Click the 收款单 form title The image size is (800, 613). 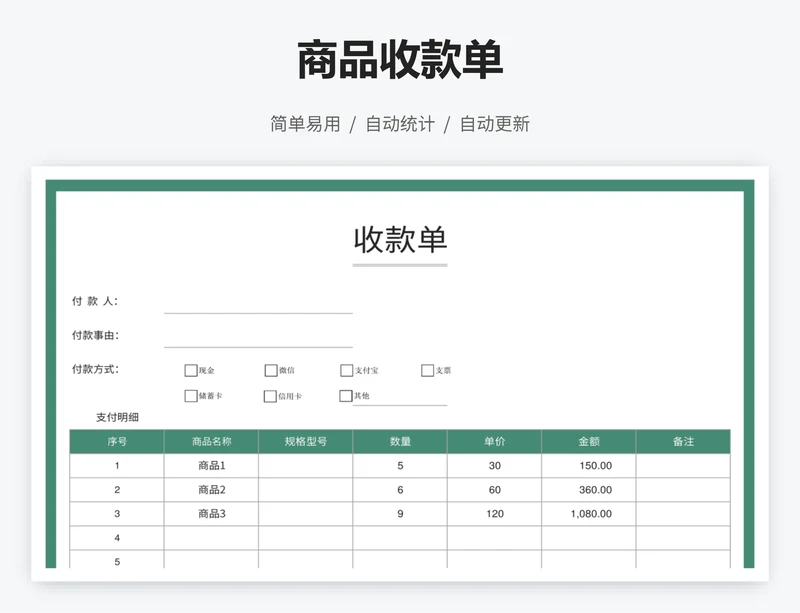point(400,240)
